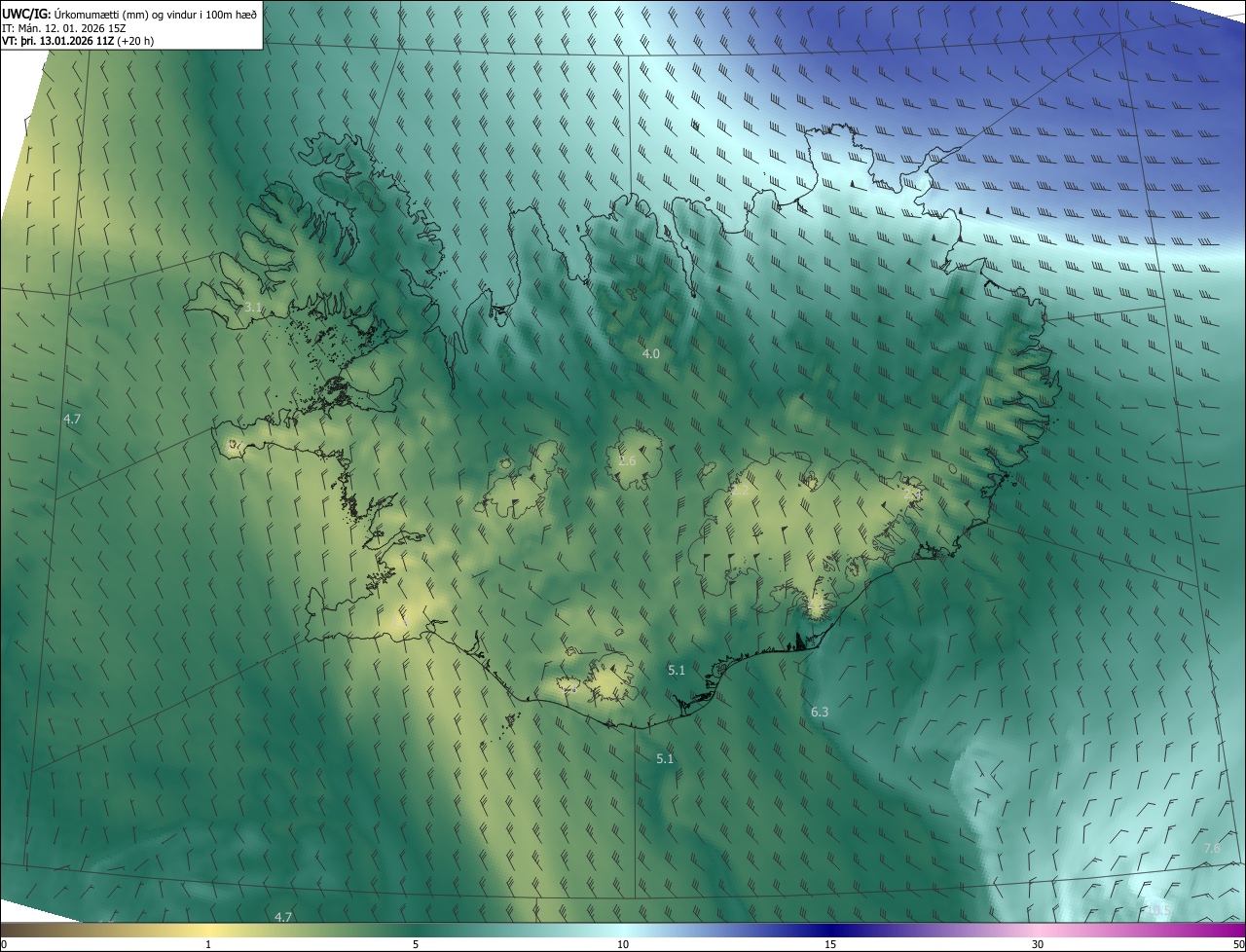
Task: Click the 6.3 value label offshore
Action: (820, 713)
